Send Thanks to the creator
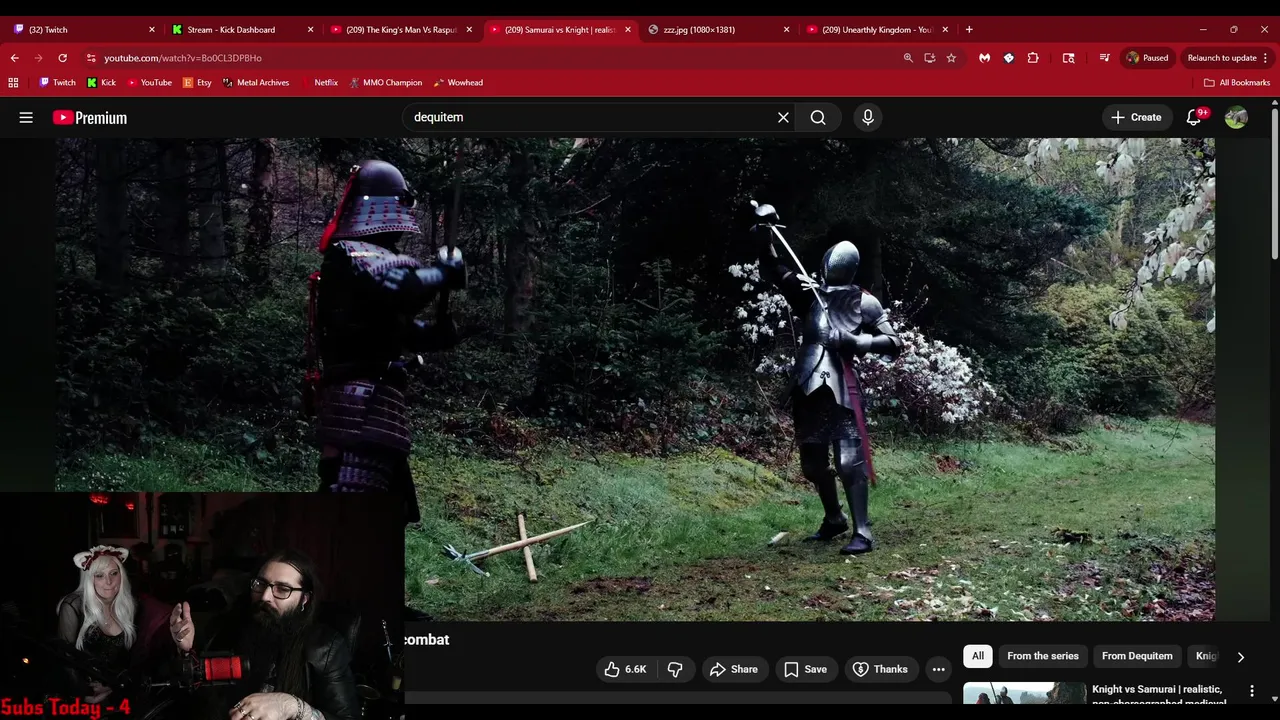 tap(880, 669)
